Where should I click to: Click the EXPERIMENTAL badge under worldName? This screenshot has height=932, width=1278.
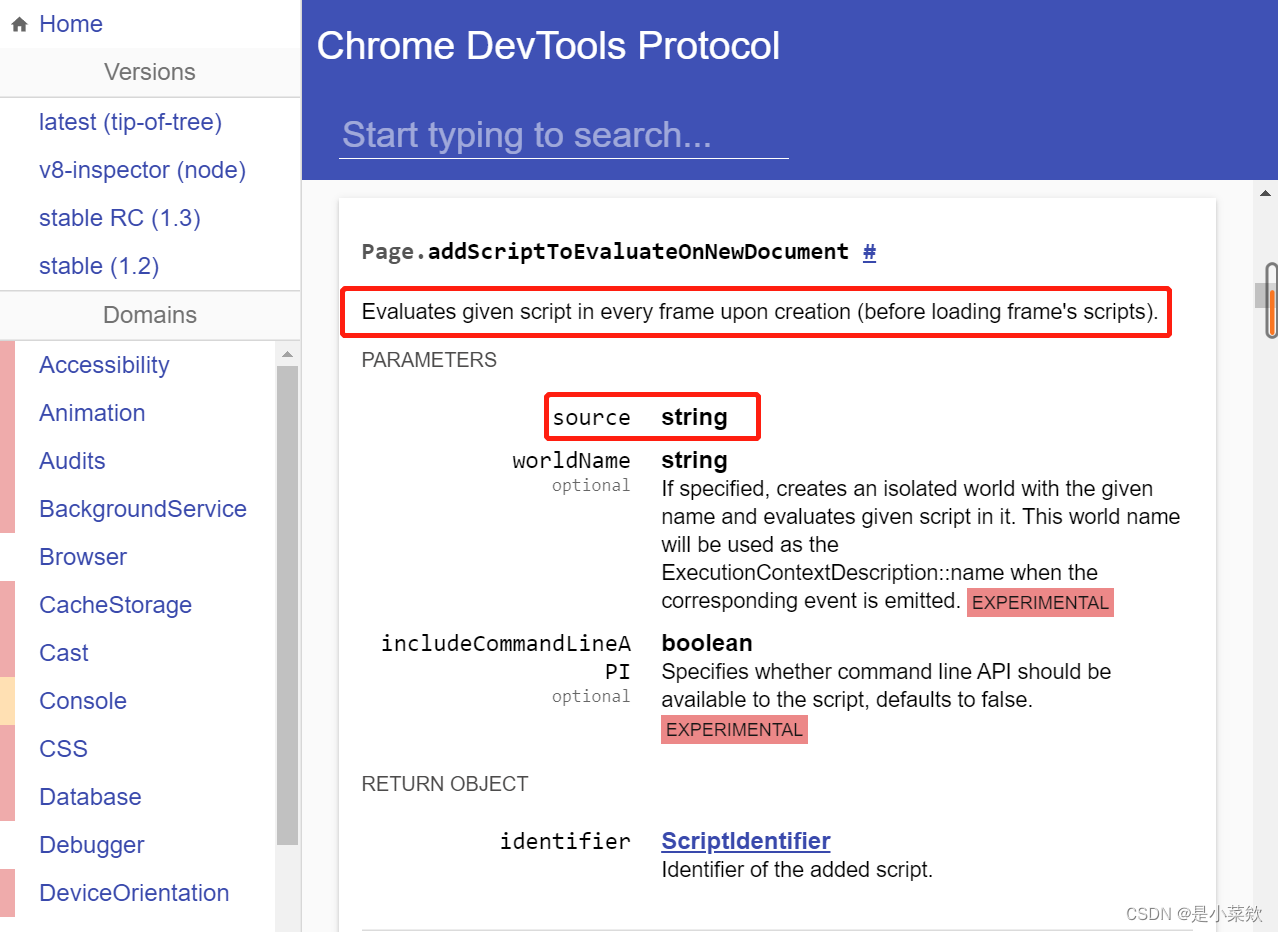point(1040,603)
